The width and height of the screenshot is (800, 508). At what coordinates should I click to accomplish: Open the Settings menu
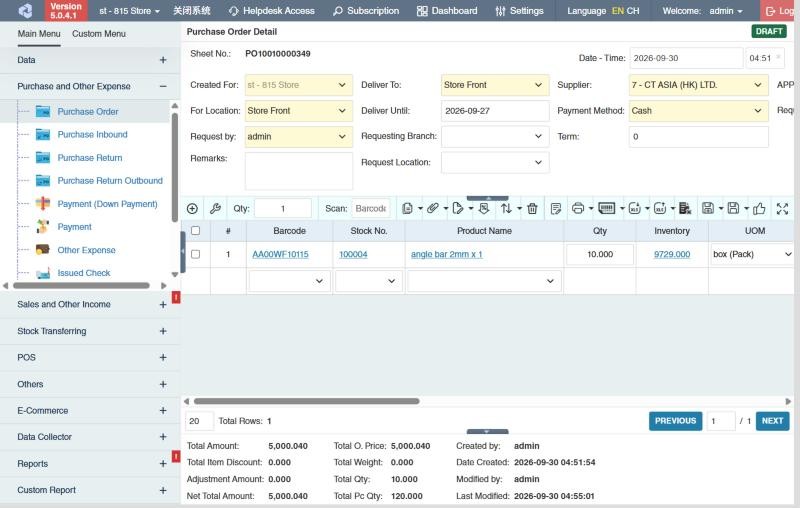519,11
